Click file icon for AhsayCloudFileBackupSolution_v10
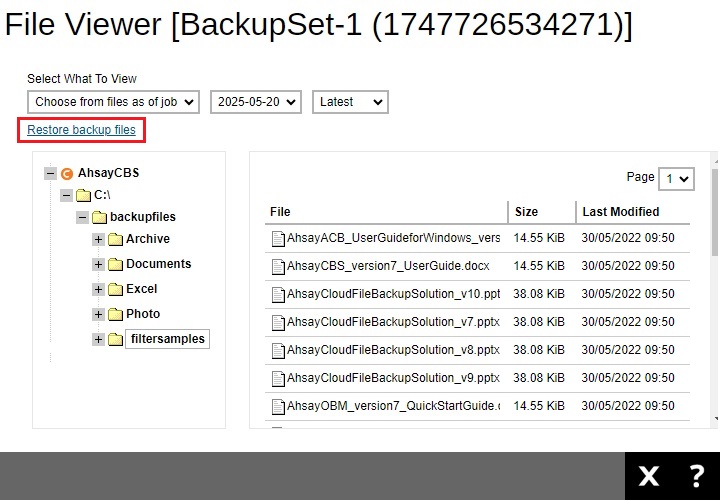 pos(278,295)
